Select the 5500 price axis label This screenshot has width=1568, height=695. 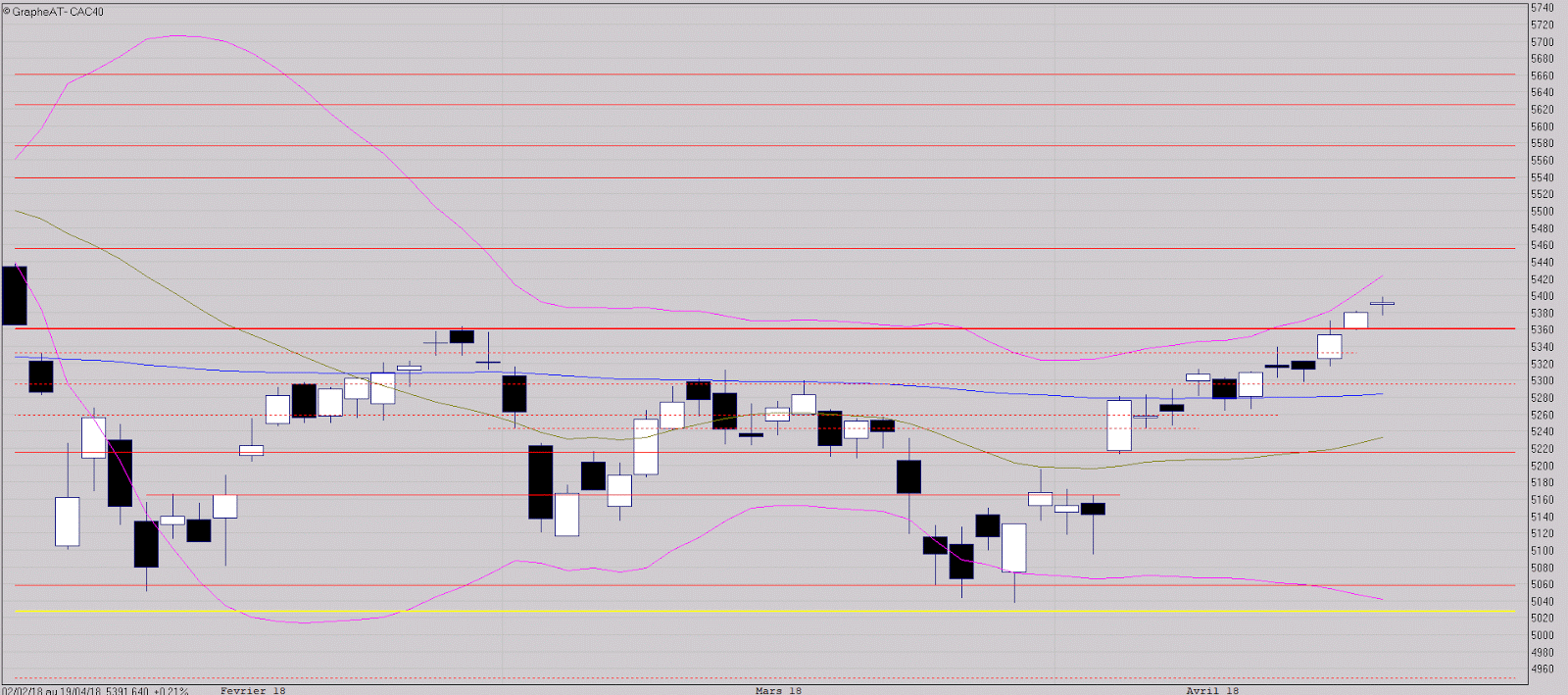1542,211
